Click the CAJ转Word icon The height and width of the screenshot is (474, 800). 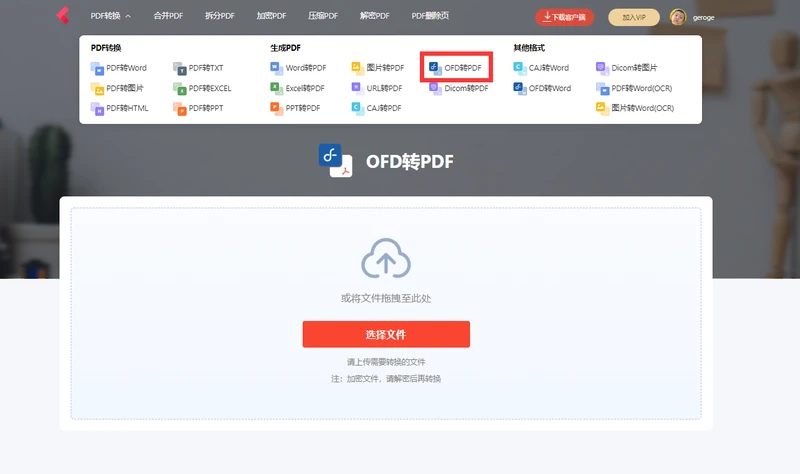click(x=519, y=68)
